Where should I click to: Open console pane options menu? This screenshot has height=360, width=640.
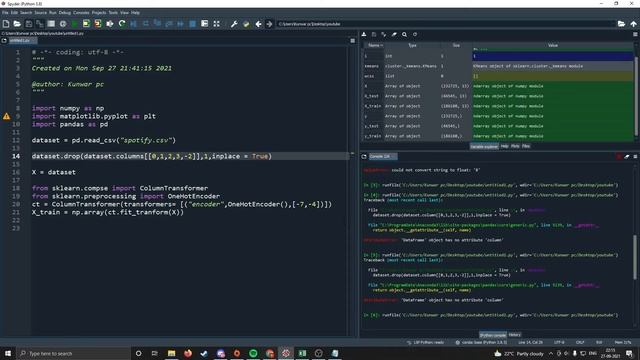pyautogui.click(x=635, y=157)
